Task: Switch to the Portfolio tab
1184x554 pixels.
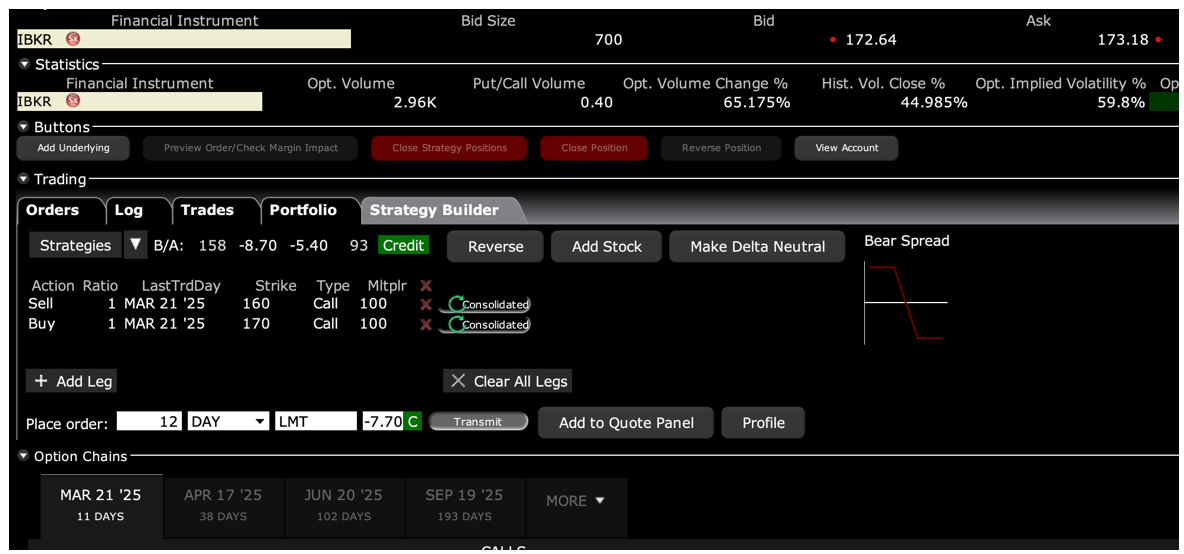Action: point(303,210)
